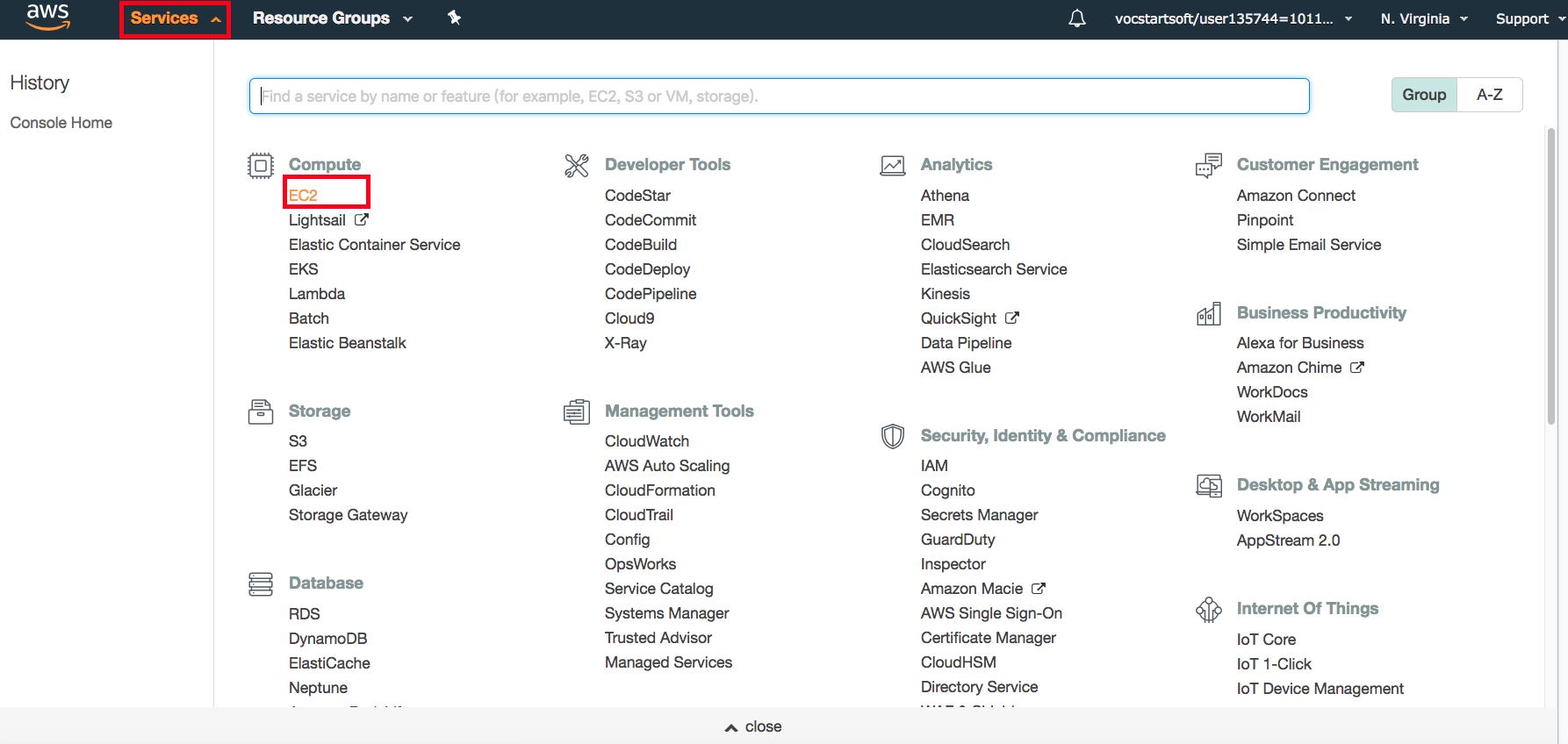Click the Analytics chart icon

point(893,165)
